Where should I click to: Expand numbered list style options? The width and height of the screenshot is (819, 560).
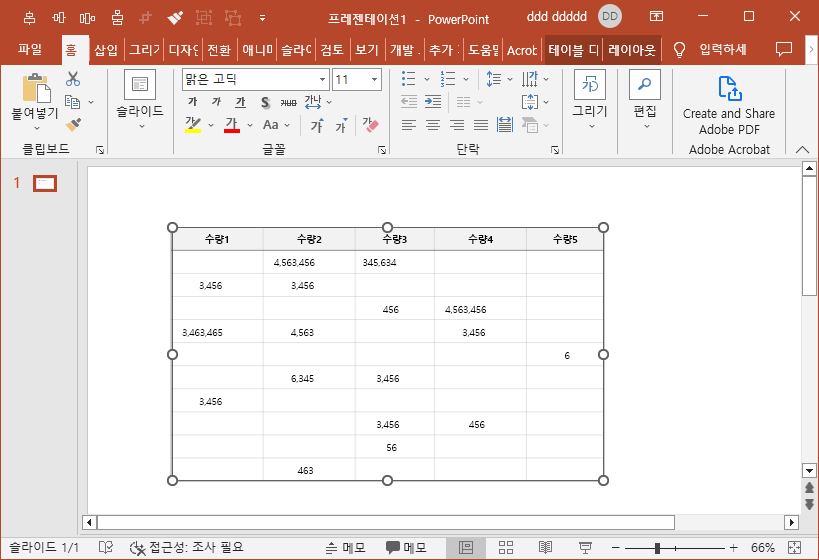coord(466,79)
